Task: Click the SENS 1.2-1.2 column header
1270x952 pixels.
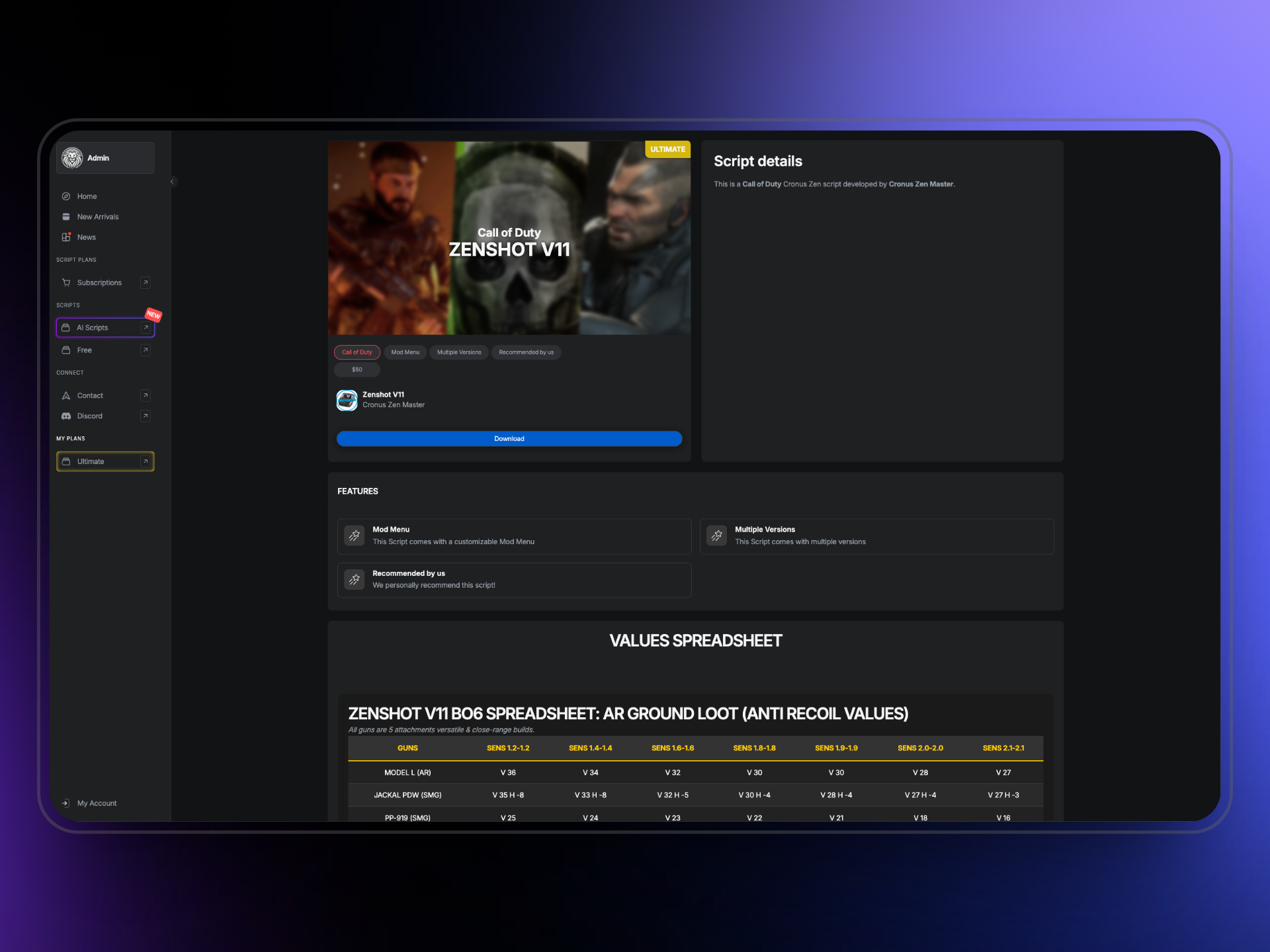Action: pyautogui.click(x=508, y=748)
